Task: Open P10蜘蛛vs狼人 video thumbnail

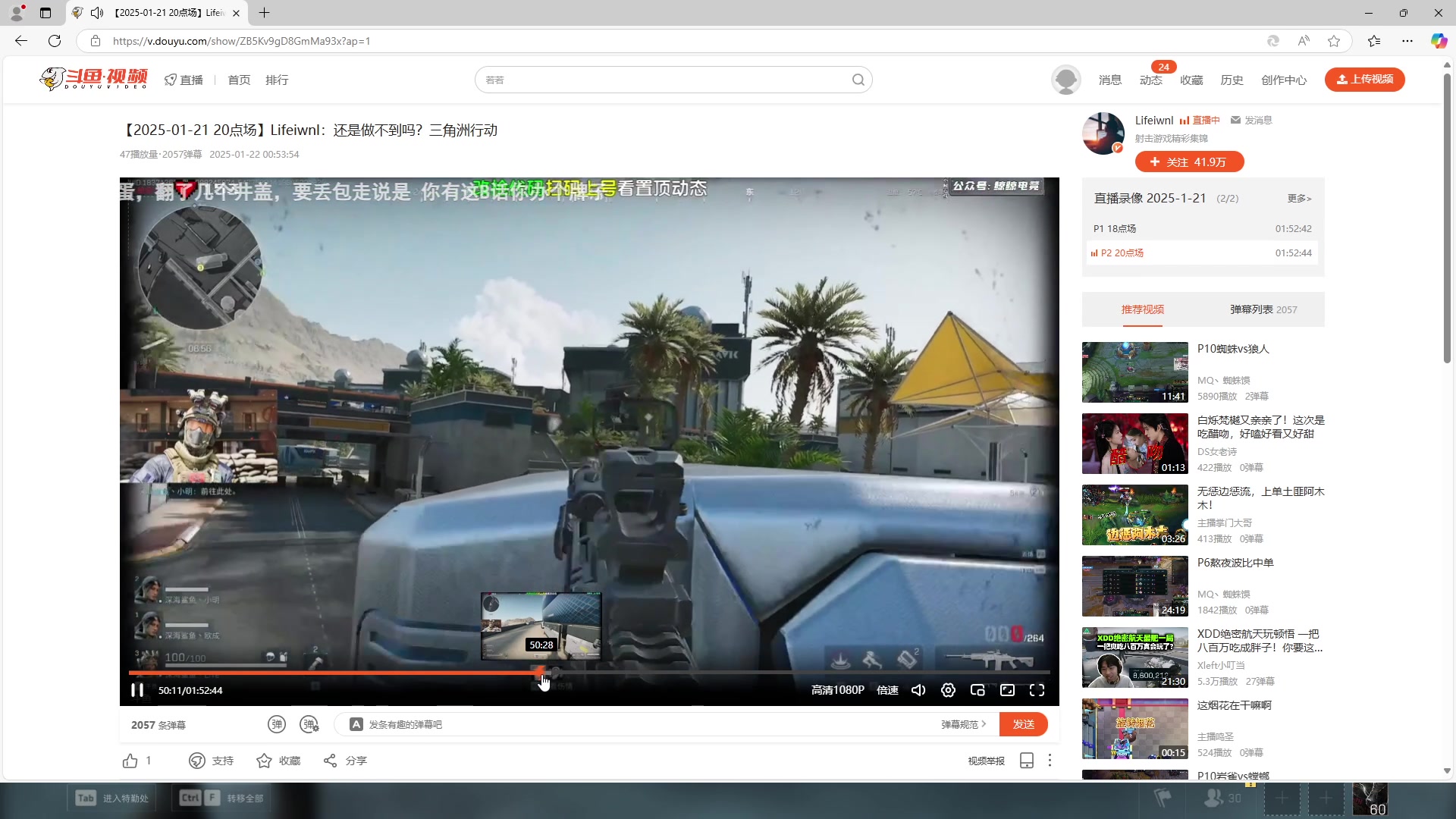Action: coord(1134,372)
